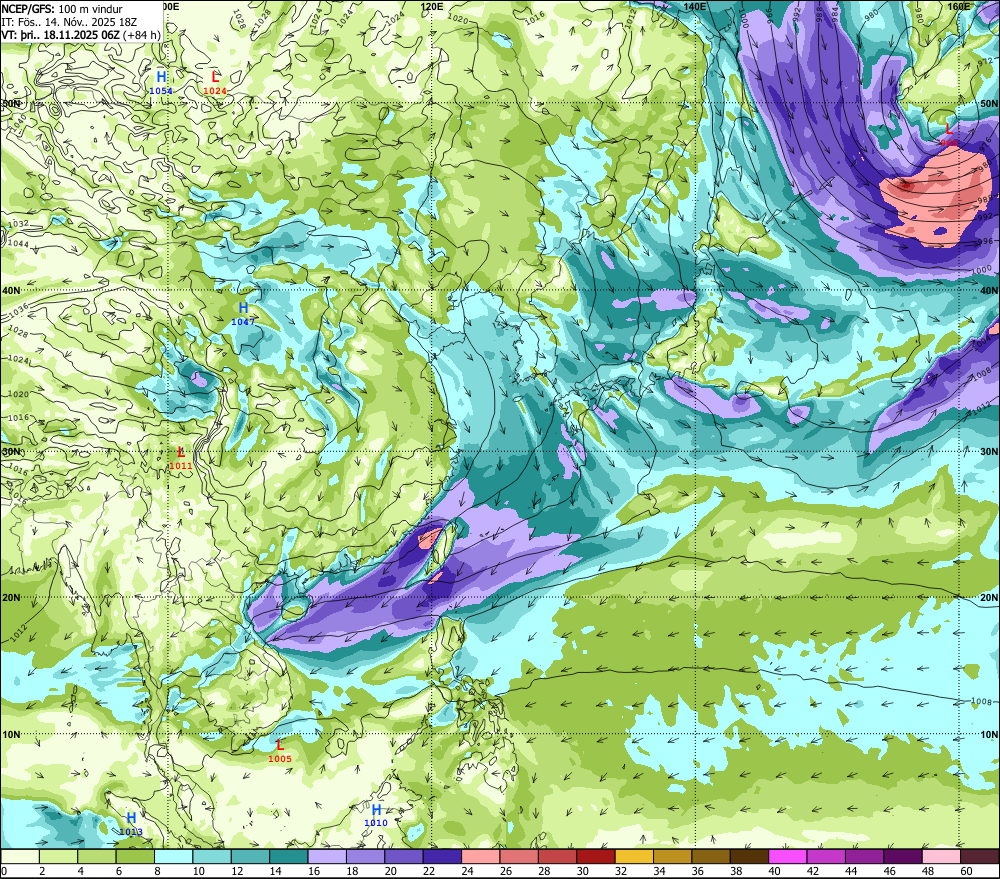Click the 'NCEP/GFS: 100 m vindur' title text

(x=62, y=9)
